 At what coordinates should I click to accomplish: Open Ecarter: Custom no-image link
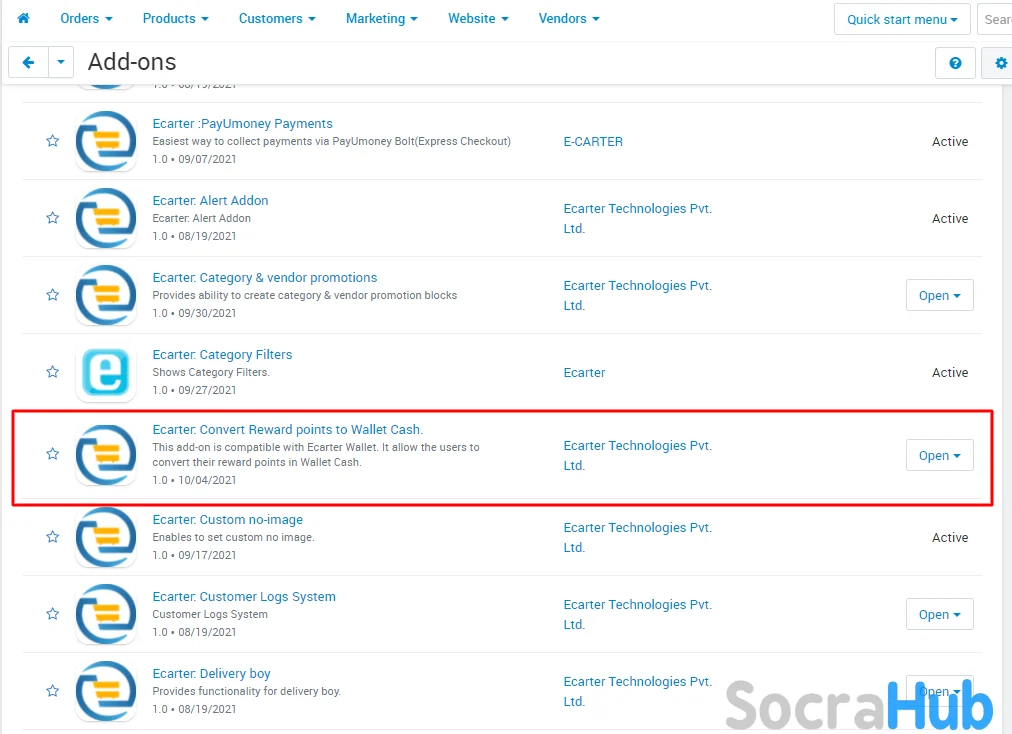point(227,520)
